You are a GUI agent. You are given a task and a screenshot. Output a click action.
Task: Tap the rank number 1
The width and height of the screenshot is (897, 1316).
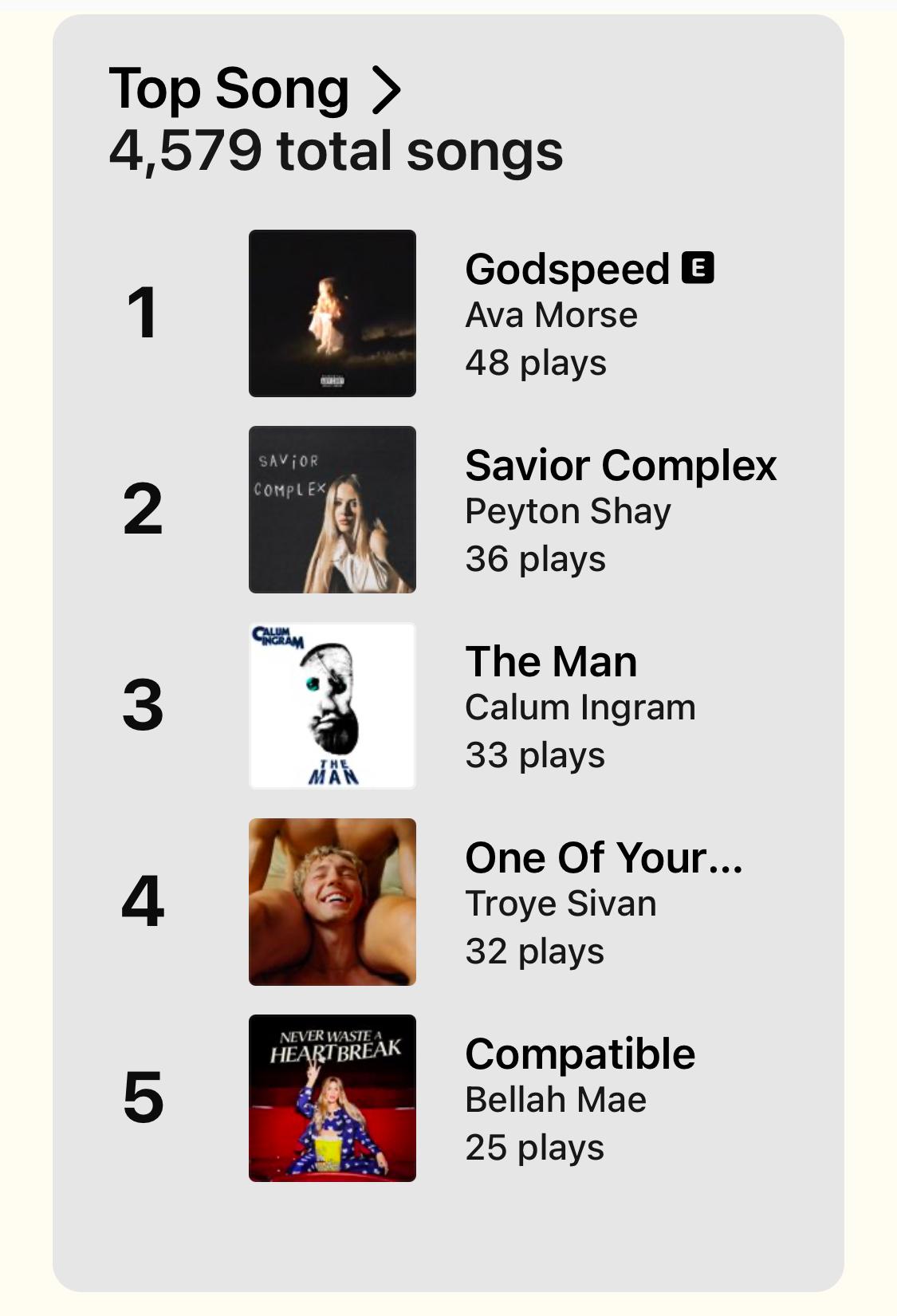point(143,313)
